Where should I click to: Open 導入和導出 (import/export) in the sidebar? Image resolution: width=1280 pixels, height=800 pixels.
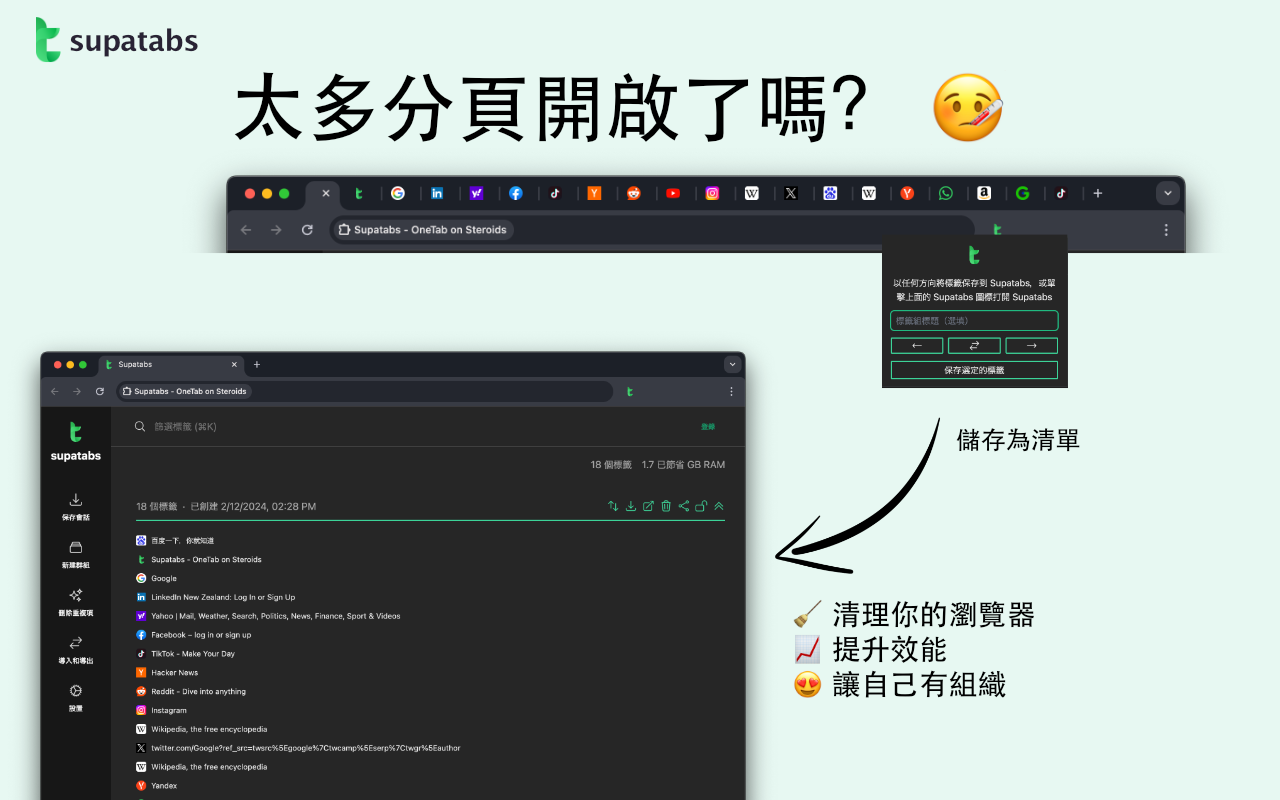point(75,649)
